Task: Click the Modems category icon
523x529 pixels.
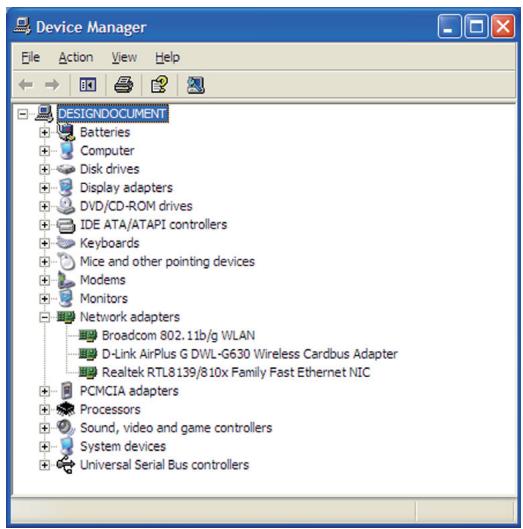Action: (x=66, y=280)
